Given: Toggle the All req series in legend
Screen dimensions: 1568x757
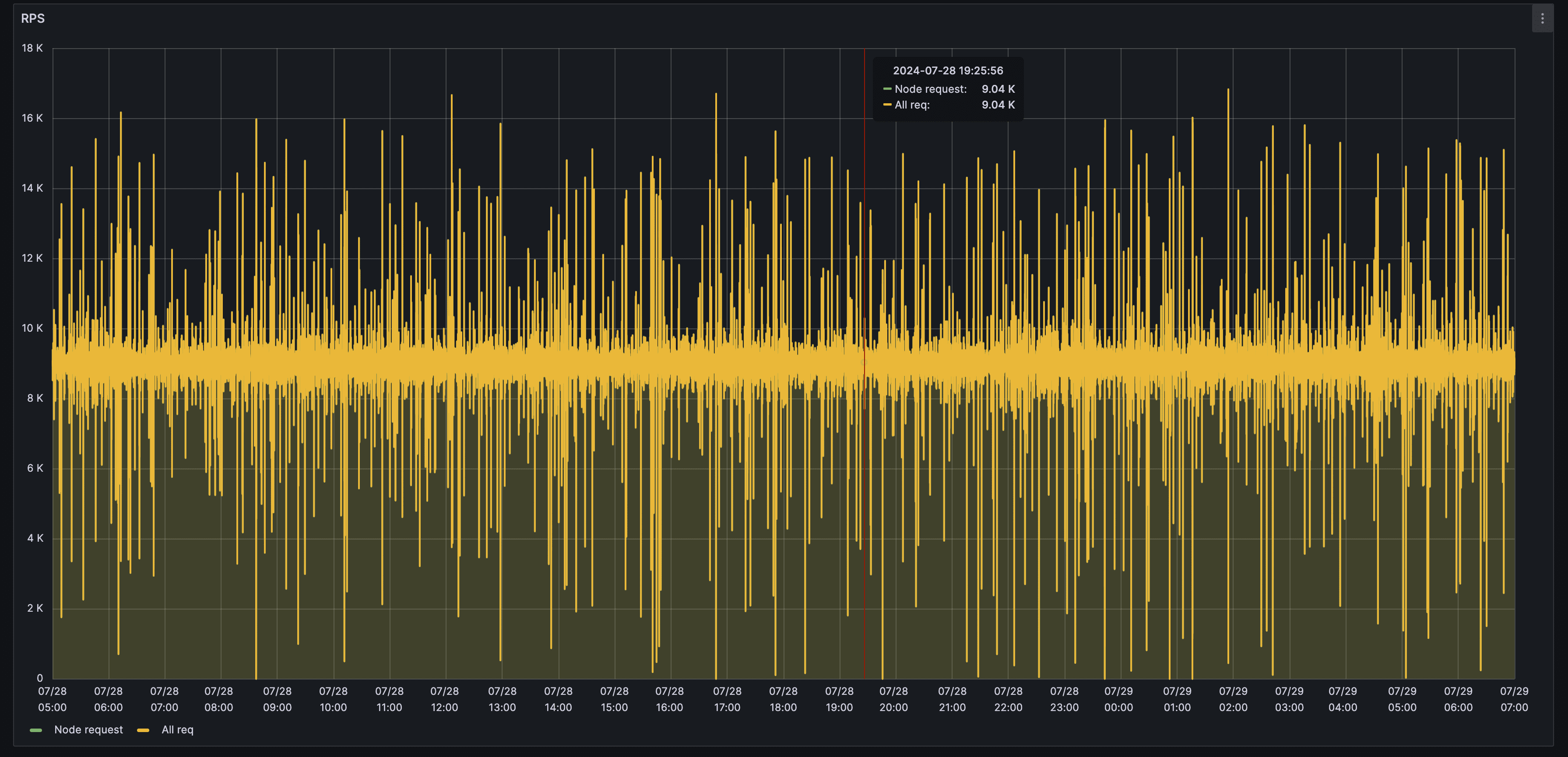Looking at the screenshot, I should [x=177, y=729].
